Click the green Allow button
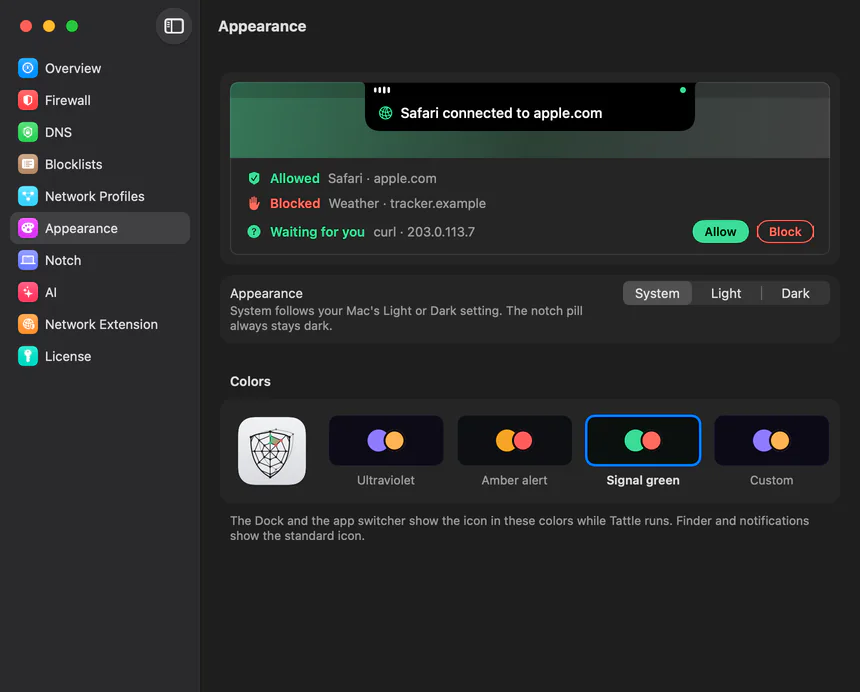This screenshot has width=860, height=692. point(720,231)
